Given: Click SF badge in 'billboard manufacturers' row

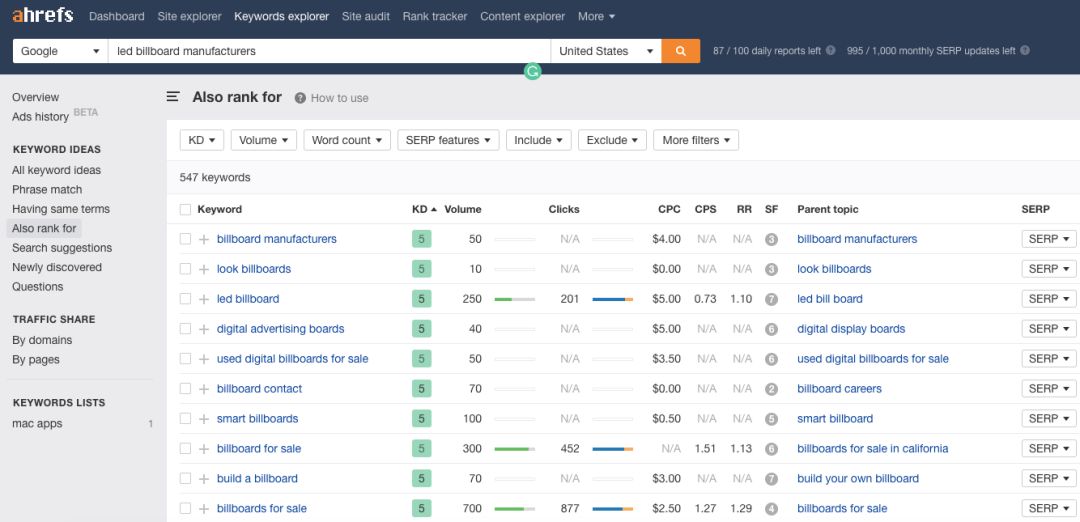Looking at the screenshot, I should tap(771, 240).
